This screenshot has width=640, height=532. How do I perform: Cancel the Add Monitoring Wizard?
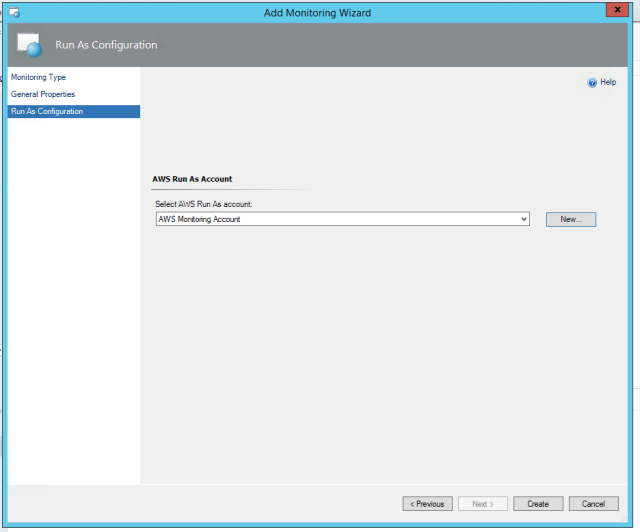[x=593, y=503]
